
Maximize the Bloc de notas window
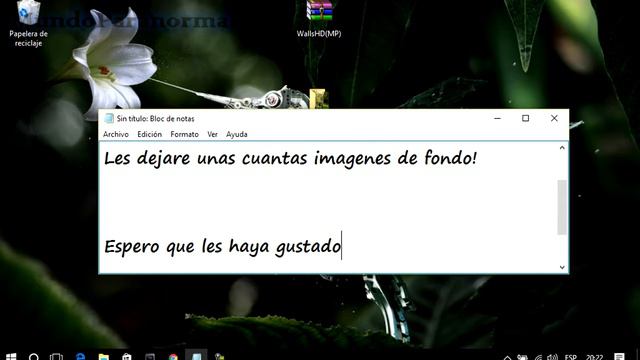[x=525, y=118]
